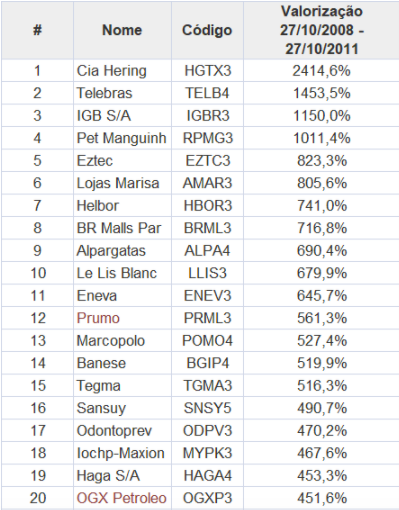
Task: Click the AMAR3 code cell
Action: [207, 183]
